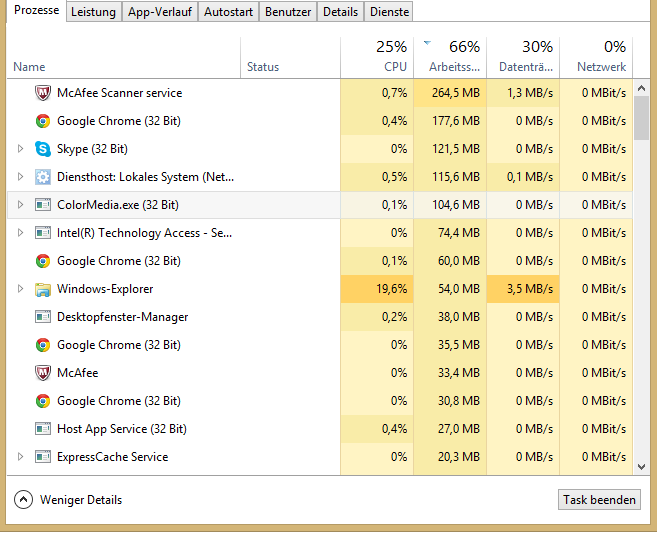Click the vertical scrollbar thumb
Image resolution: width=657 pixels, height=534 pixels.
click(641, 118)
